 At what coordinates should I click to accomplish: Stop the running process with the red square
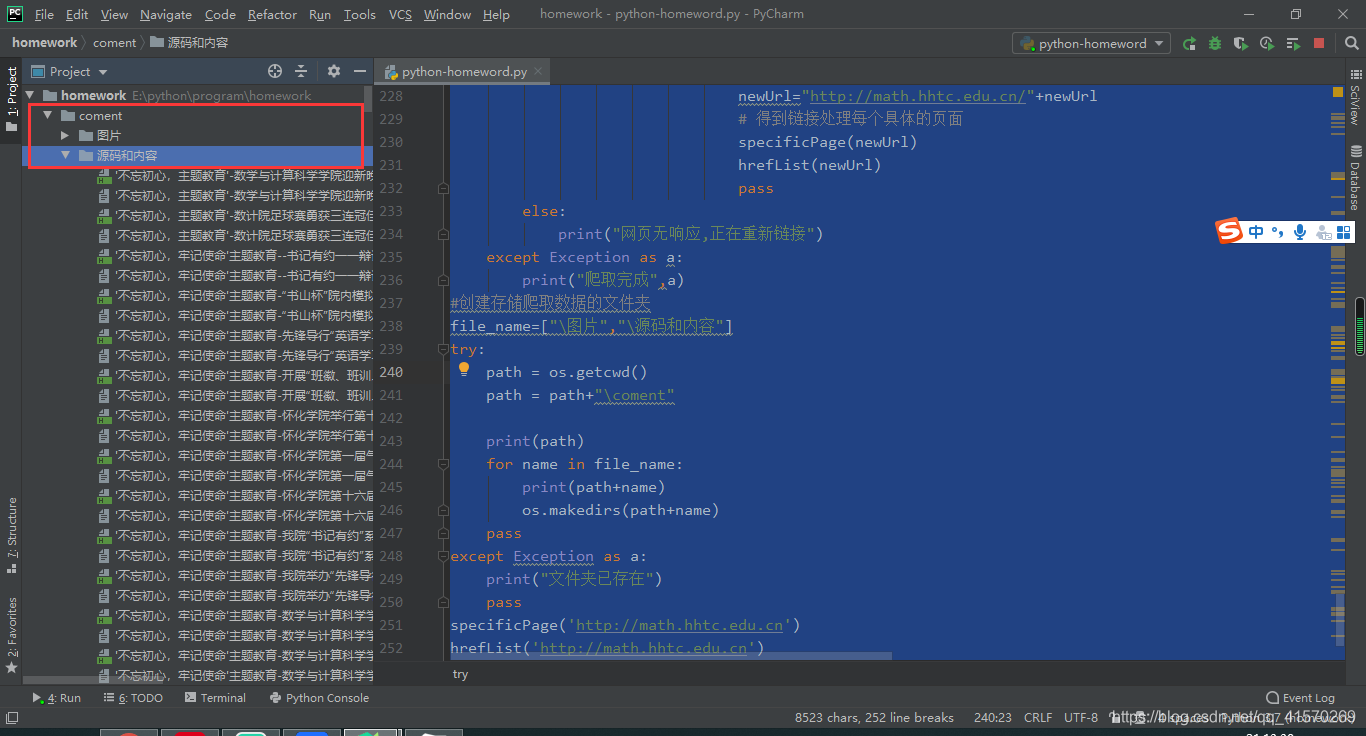(1319, 43)
